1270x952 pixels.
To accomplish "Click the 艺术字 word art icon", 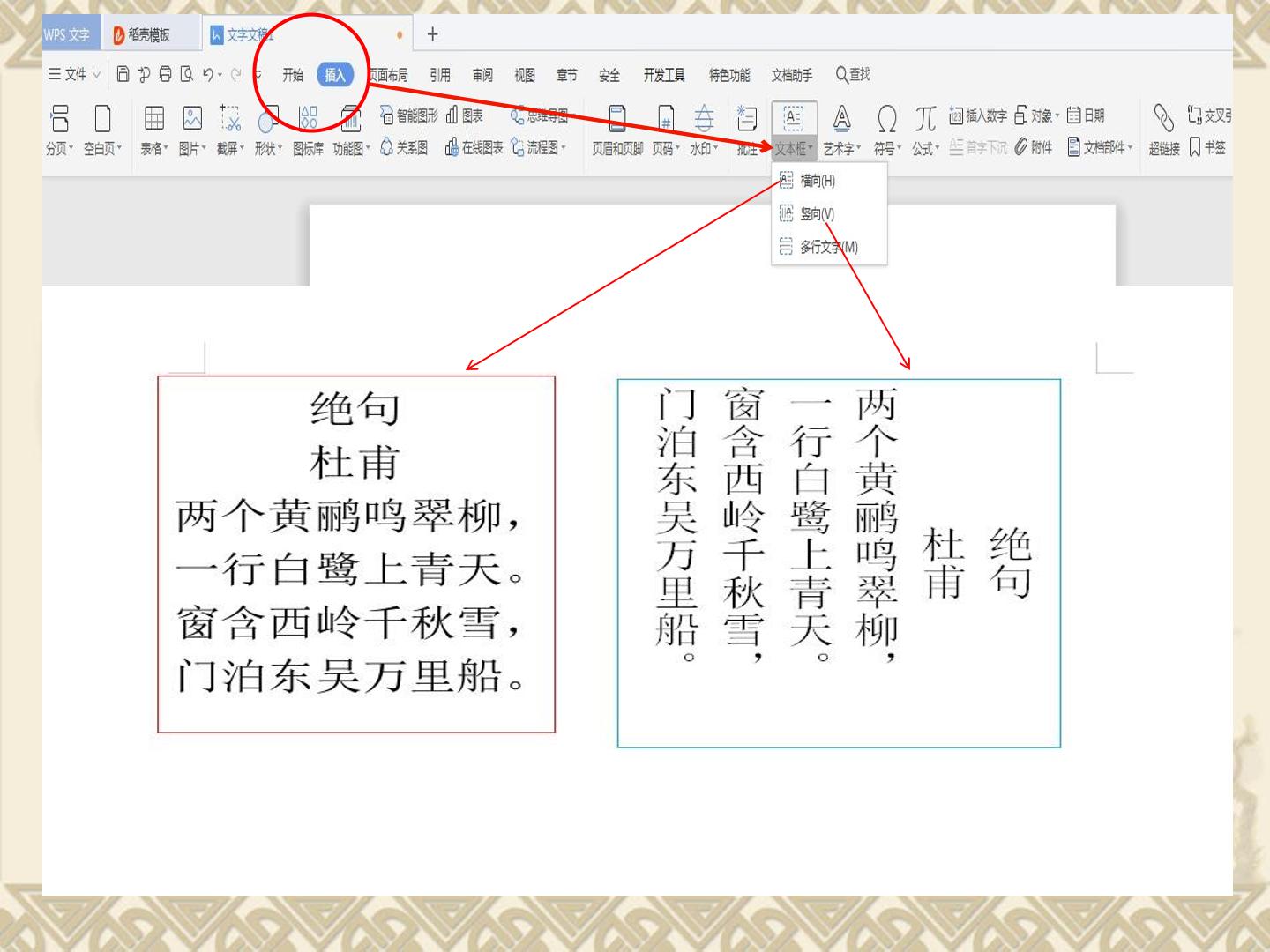I will pyautogui.click(x=842, y=118).
